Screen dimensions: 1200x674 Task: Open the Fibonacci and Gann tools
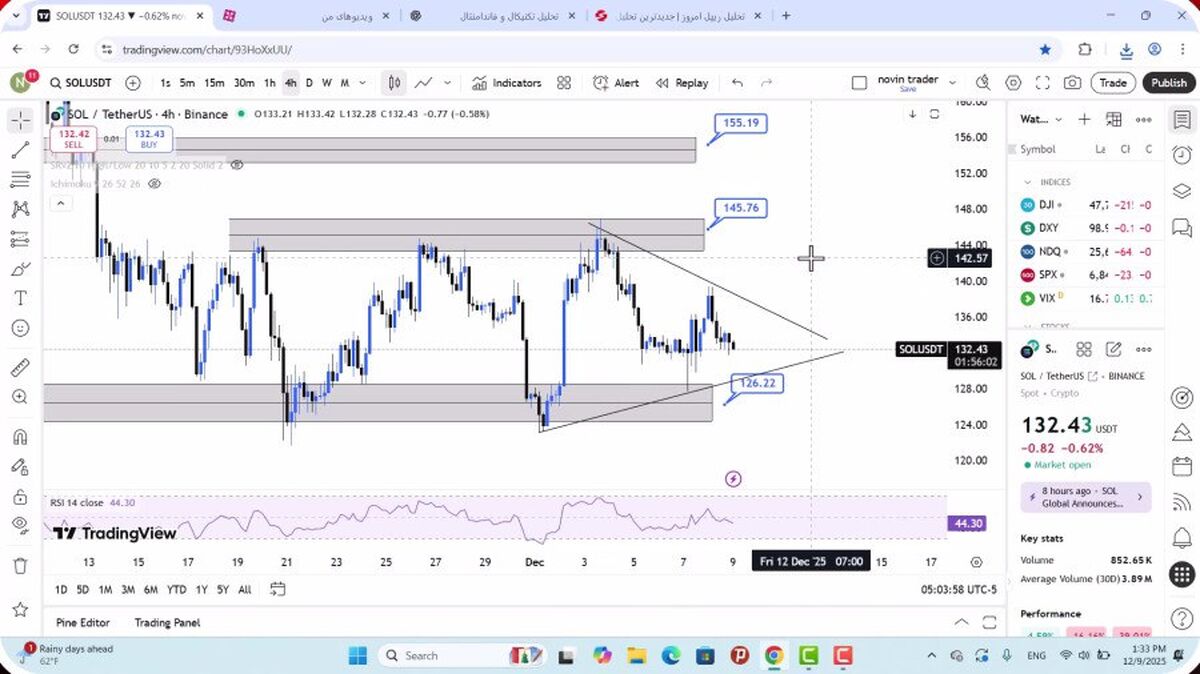[x=20, y=180]
